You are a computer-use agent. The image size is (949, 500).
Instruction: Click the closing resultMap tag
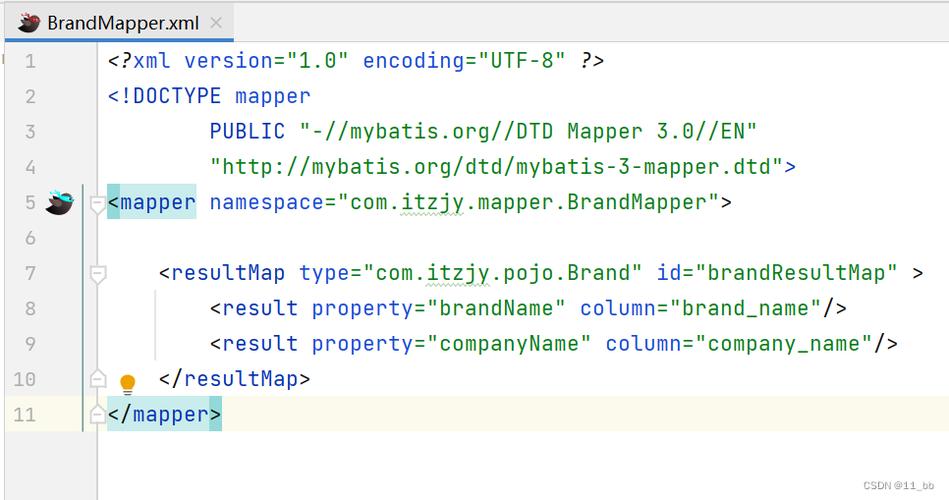(235, 379)
